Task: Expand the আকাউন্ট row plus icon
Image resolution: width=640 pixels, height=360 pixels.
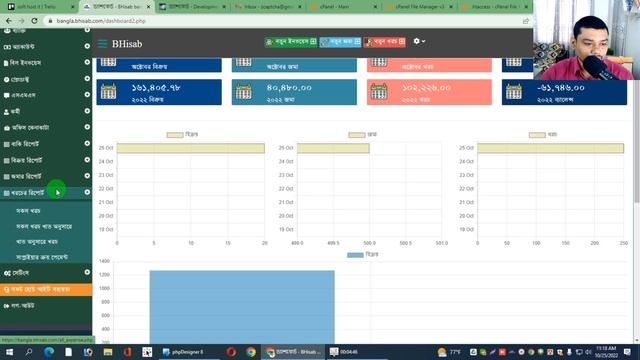Action: pyautogui.click(x=87, y=47)
